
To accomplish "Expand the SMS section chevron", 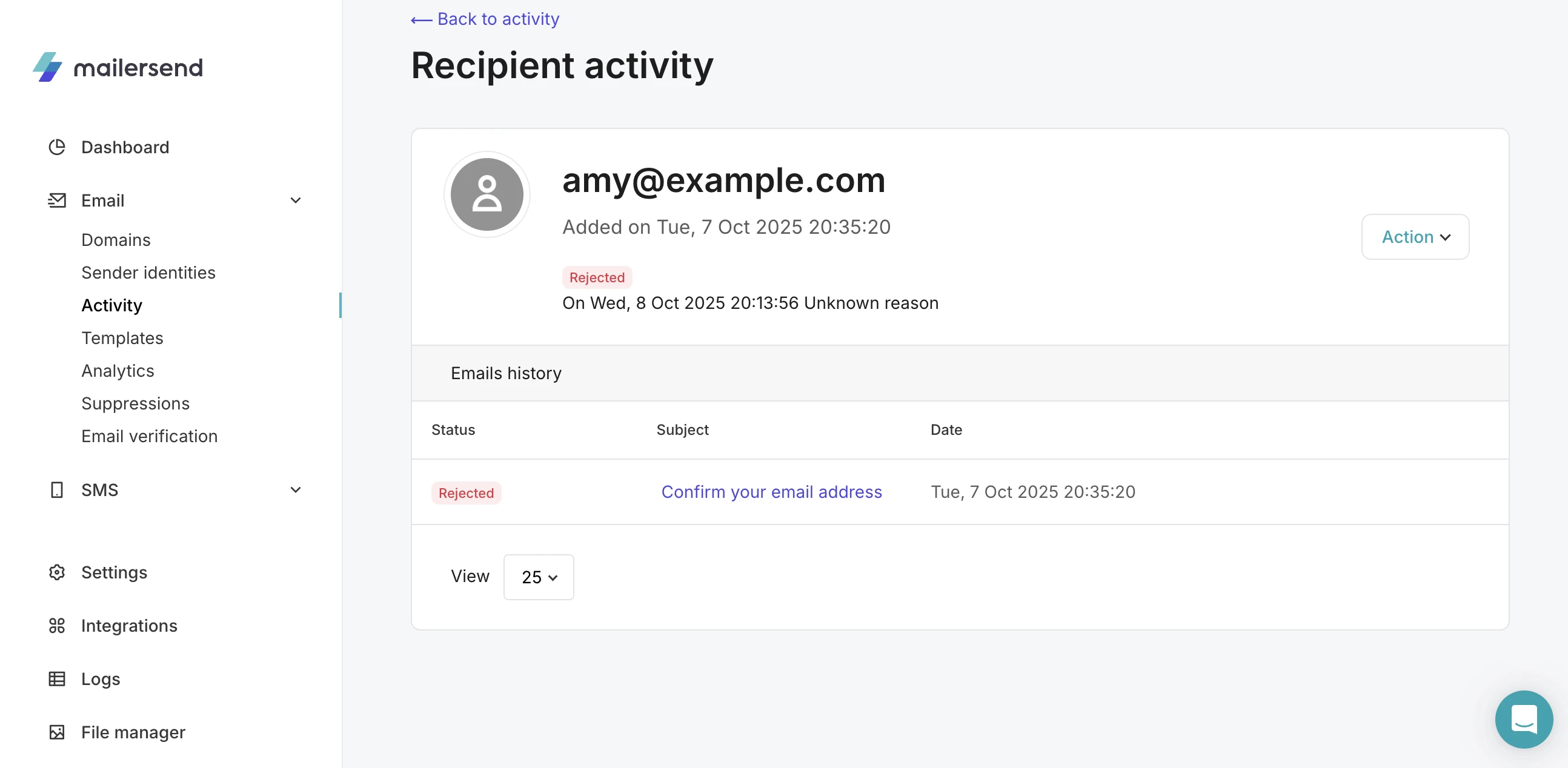I will [x=296, y=490].
